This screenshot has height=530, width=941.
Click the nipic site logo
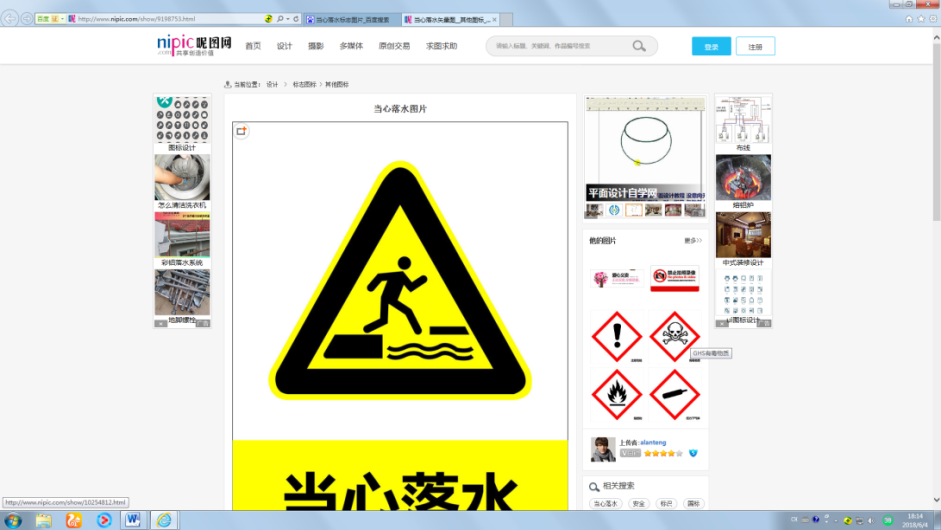(x=194, y=45)
